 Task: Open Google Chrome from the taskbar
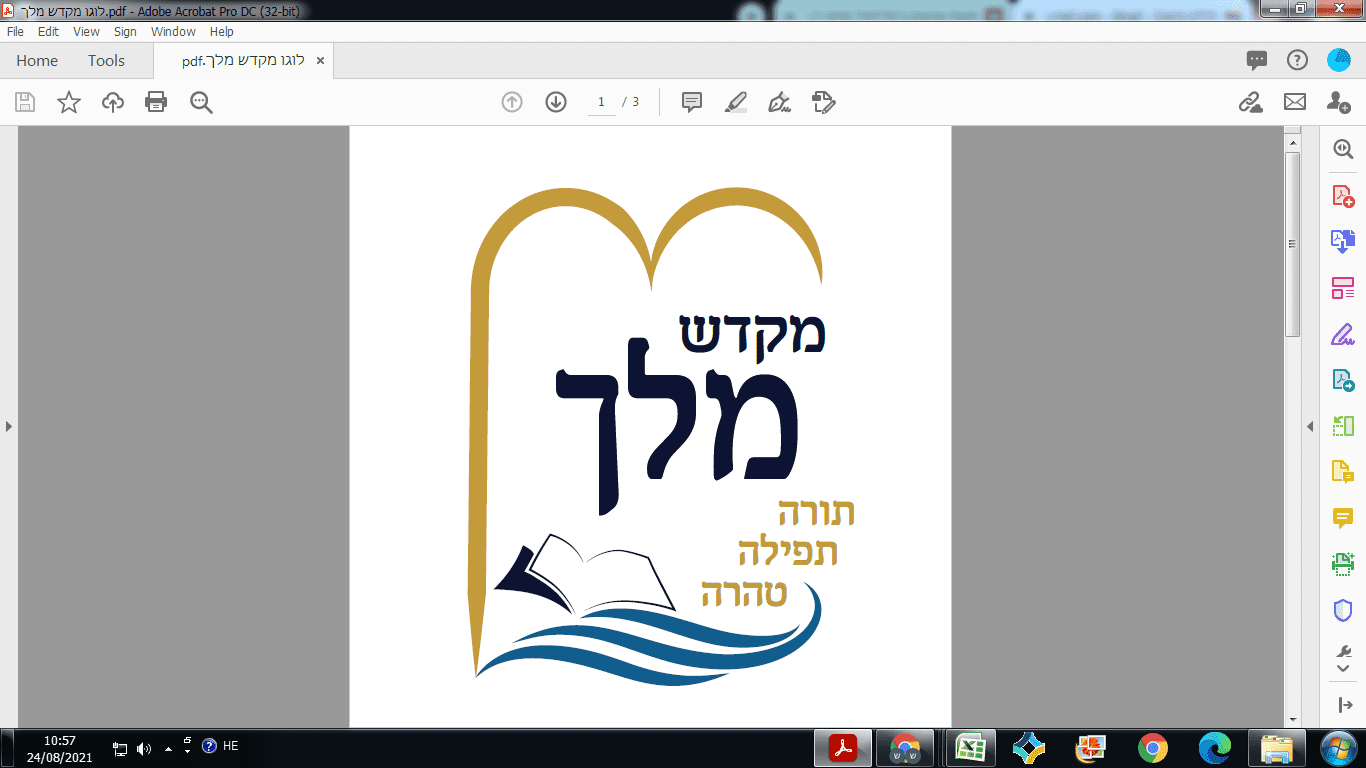click(1152, 748)
